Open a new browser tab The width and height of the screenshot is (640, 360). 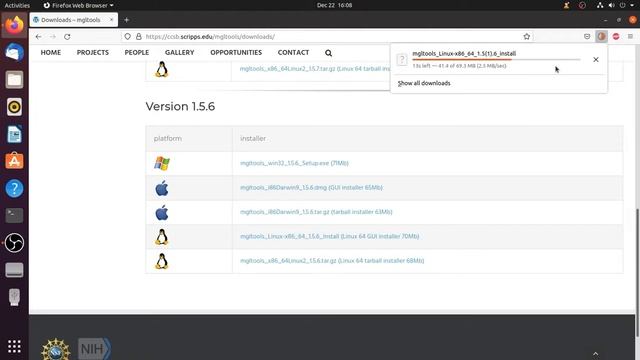pos(127,20)
